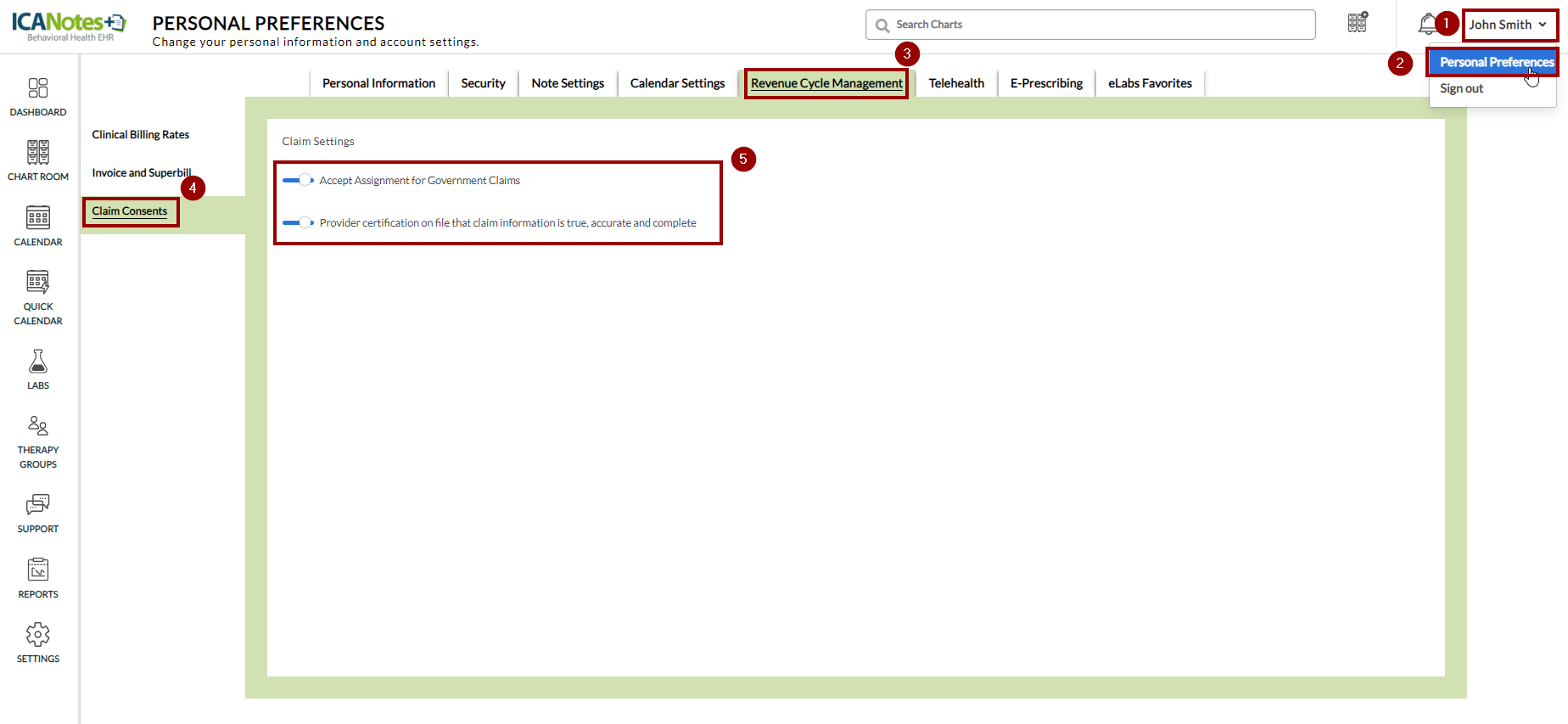Open Clinical Billing Rates section
Image resolution: width=1568 pixels, height=724 pixels.
tap(141, 134)
